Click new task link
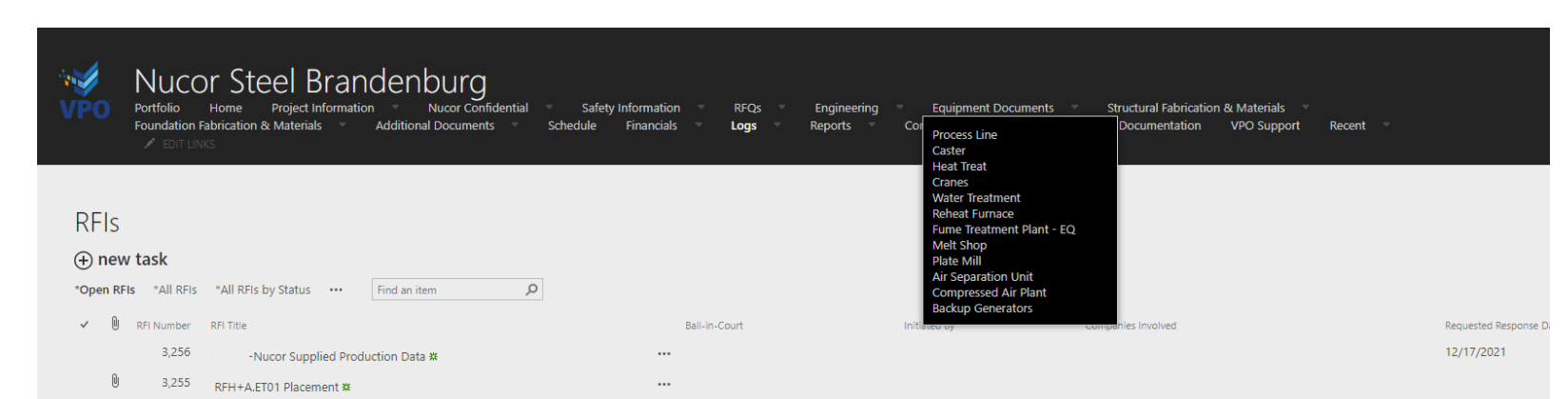Screen dimensions: 1568x399 (132, 260)
